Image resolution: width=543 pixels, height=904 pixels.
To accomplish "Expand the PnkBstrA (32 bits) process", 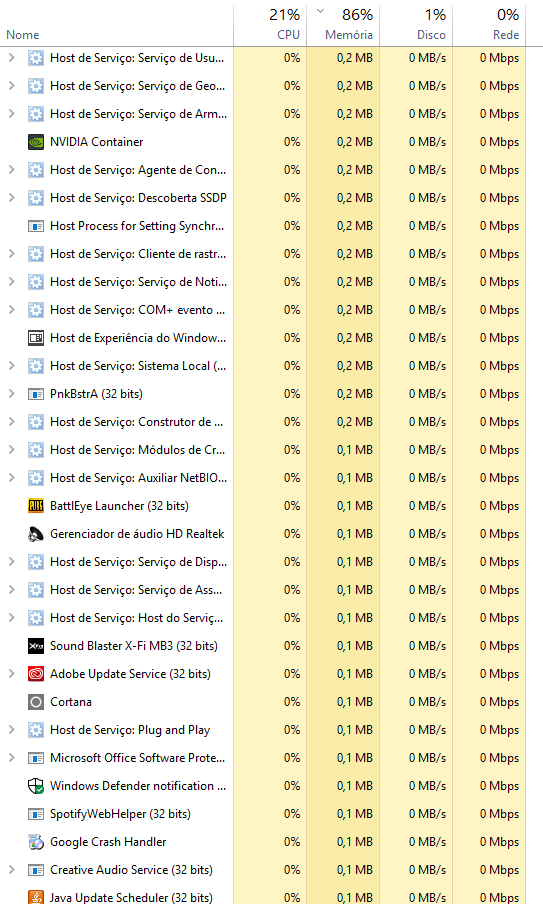I will coord(12,394).
